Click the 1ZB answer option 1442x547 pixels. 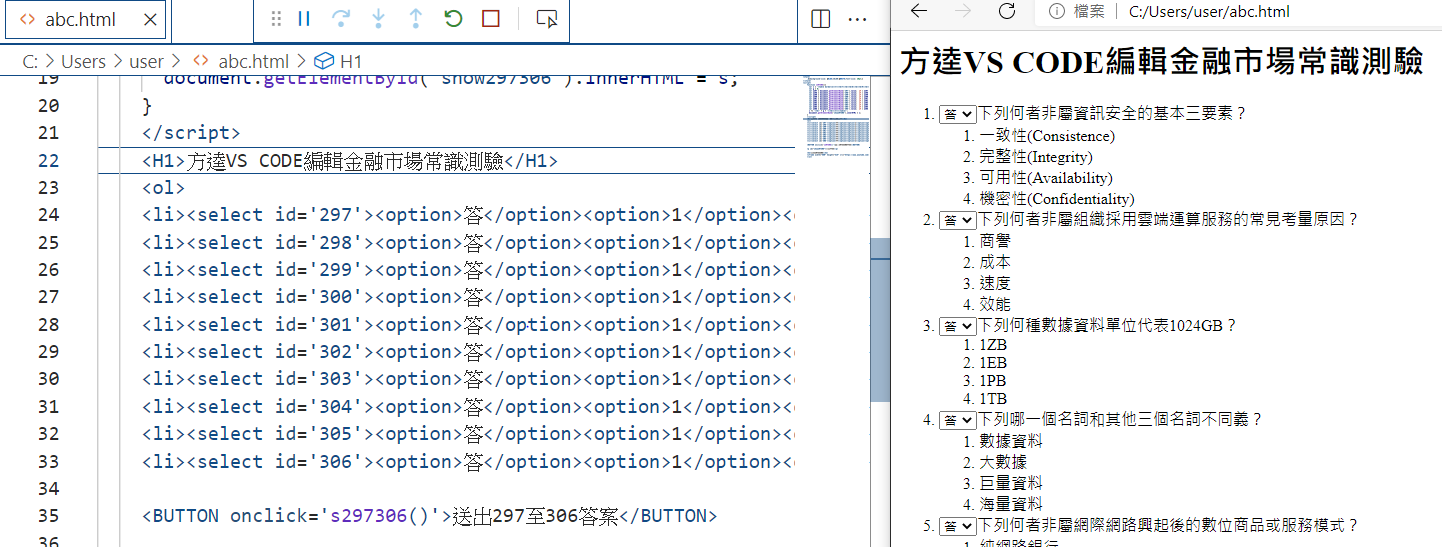pos(993,345)
